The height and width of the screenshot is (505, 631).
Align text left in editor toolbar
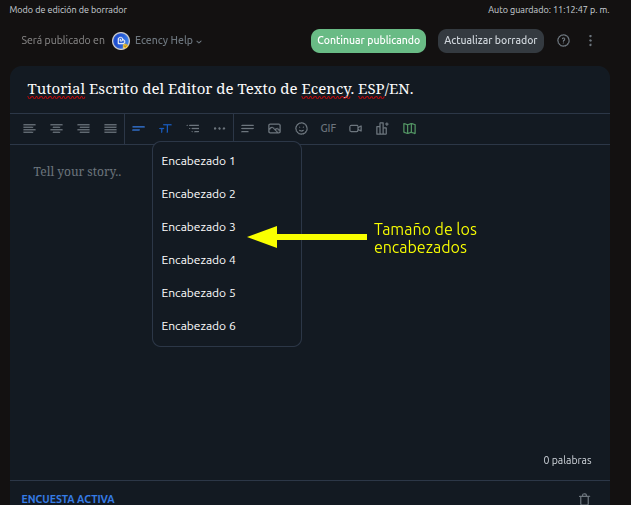click(x=29, y=129)
